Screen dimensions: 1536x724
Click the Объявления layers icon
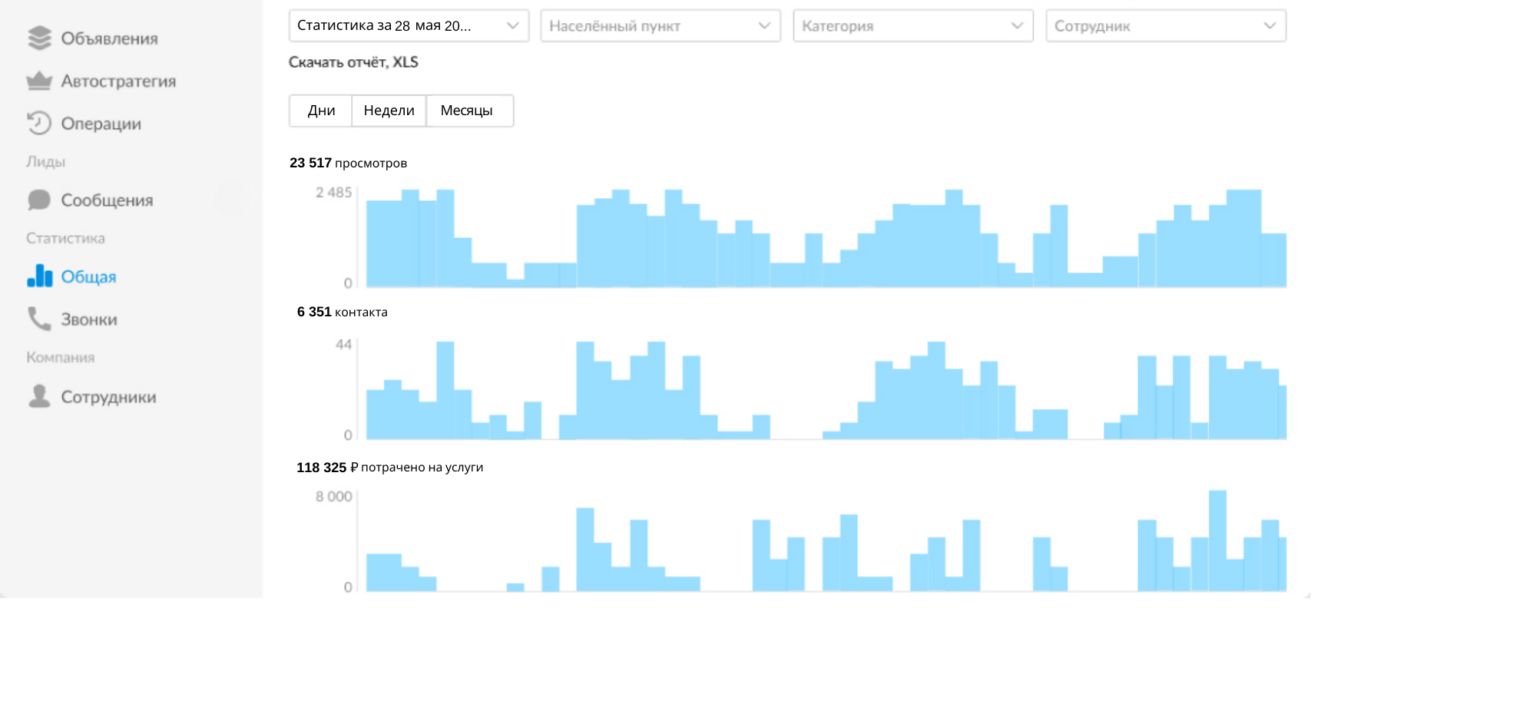click(39, 38)
